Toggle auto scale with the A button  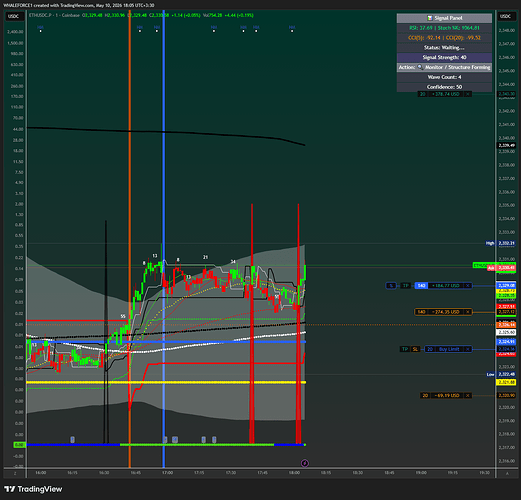(507, 473)
